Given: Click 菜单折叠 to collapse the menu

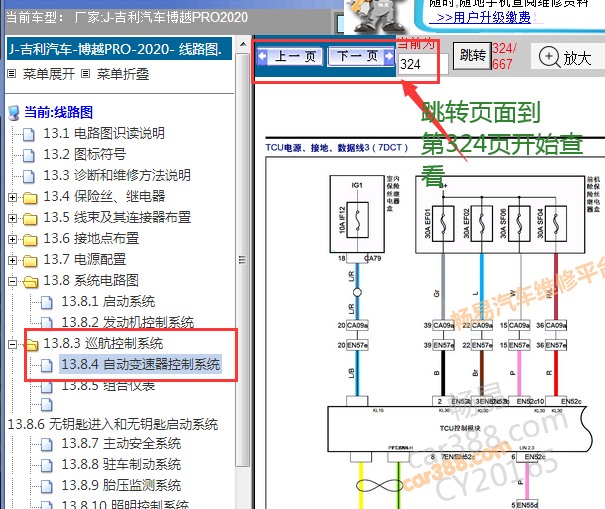Looking at the screenshot, I should [x=123, y=74].
